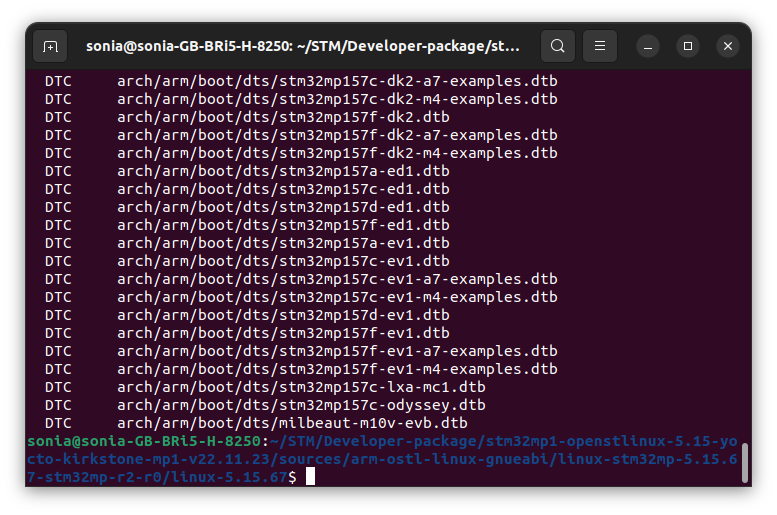Click the stm32mp157c-dk2-a7-examples.dtb line
The image size is (777, 515).
301,81
